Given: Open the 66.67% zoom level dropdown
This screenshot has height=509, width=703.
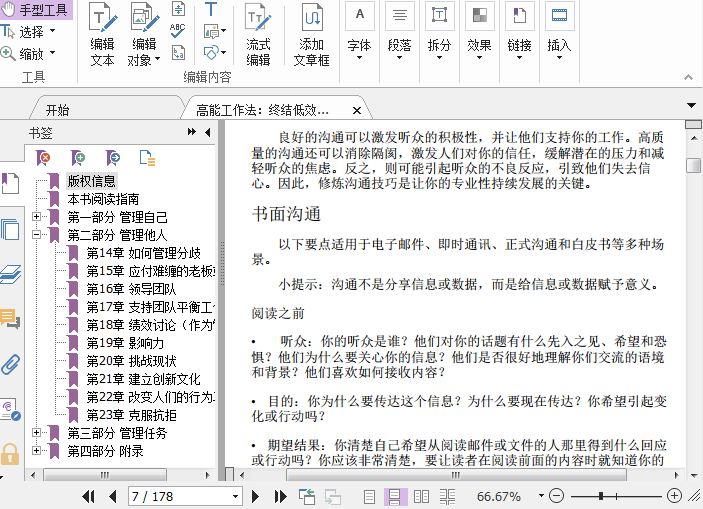Looking at the screenshot, I should pyautogui.click(x=541, y=496).
